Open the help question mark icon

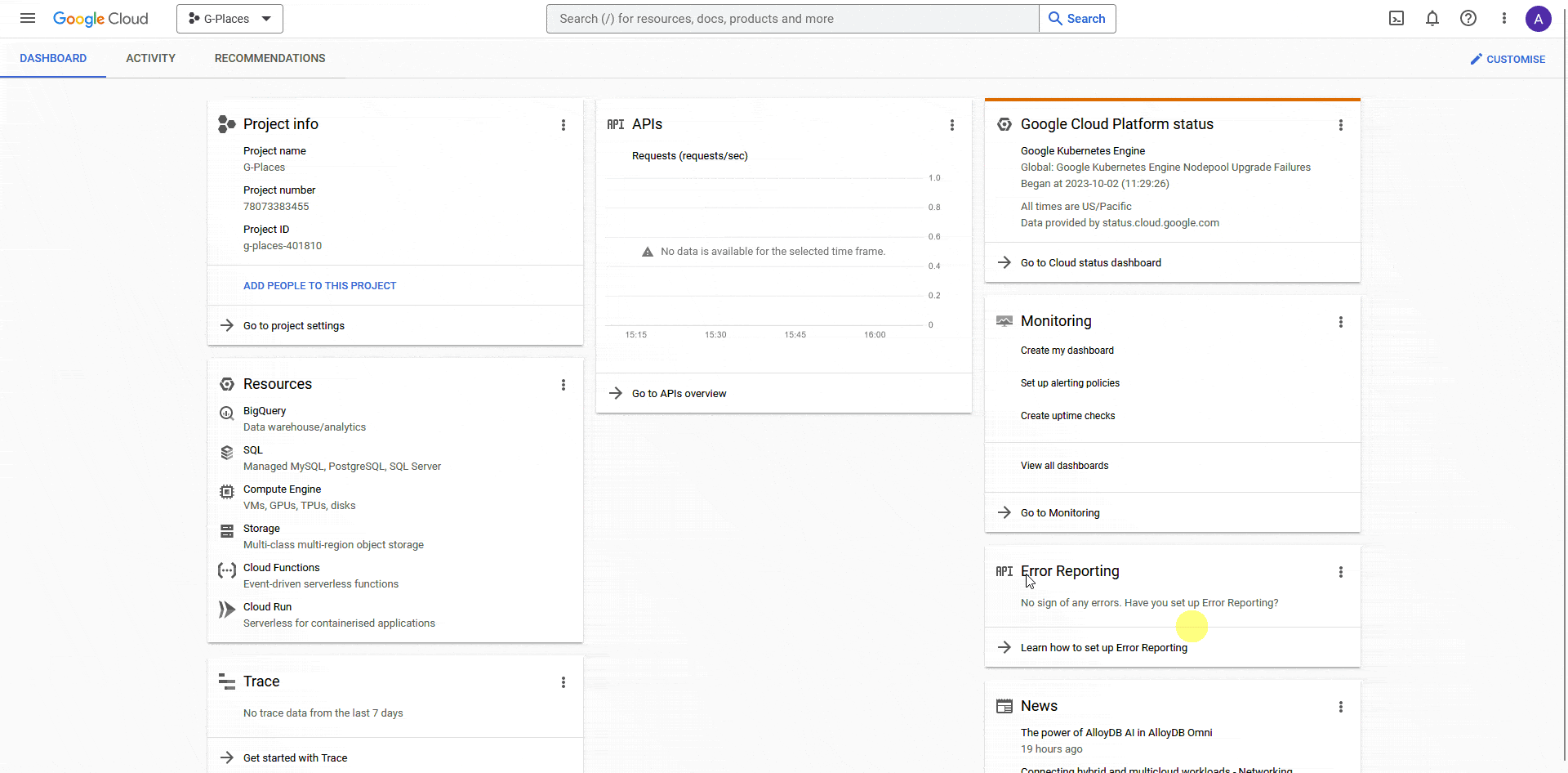tap(1468, 18)
